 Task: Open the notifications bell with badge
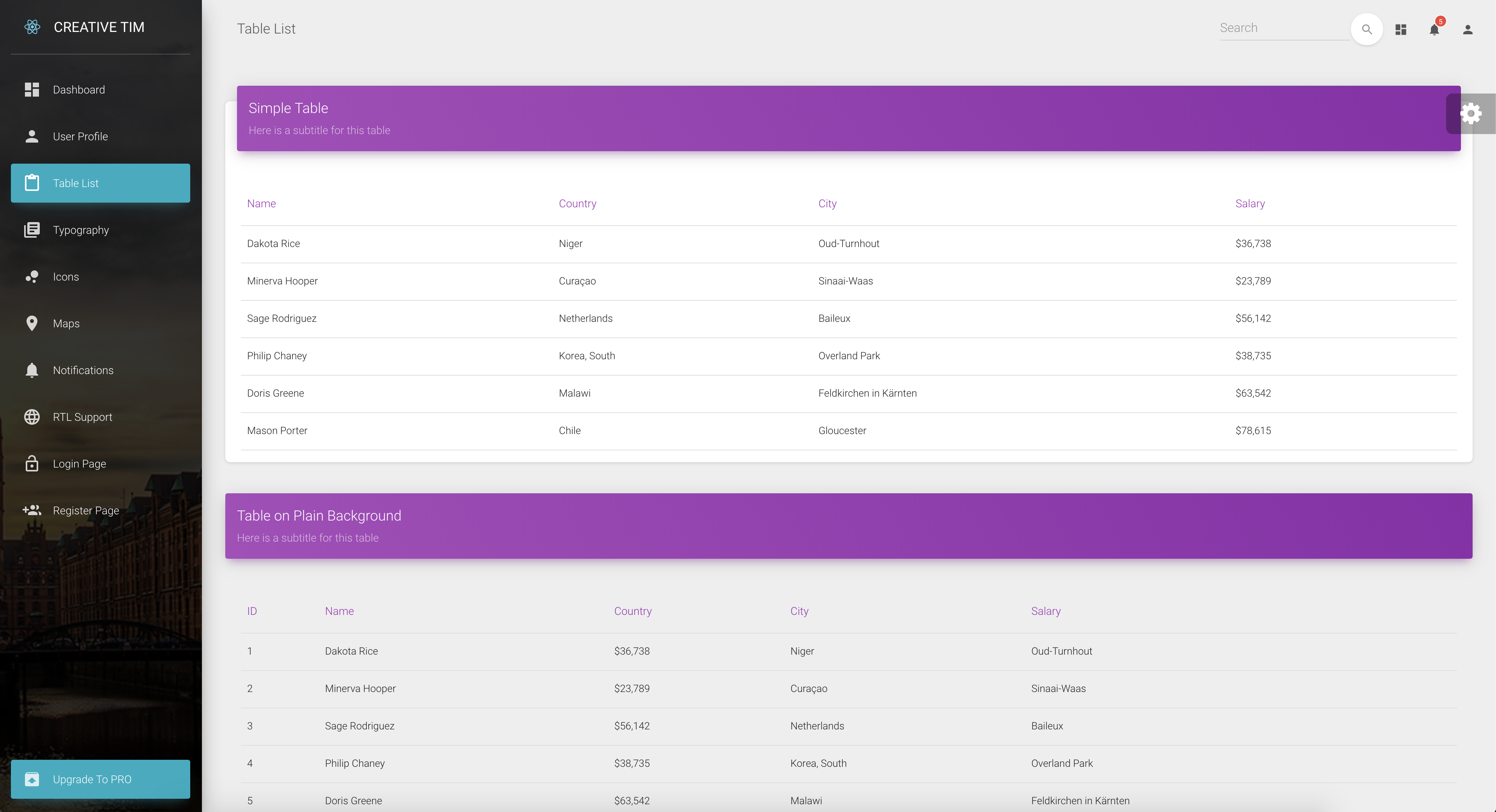point(1434,29)
